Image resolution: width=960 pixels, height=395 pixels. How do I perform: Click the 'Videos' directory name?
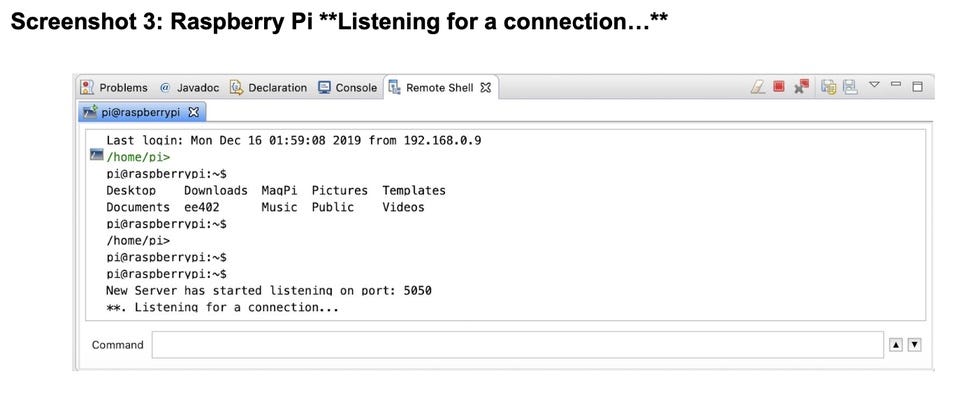(403, 207)
